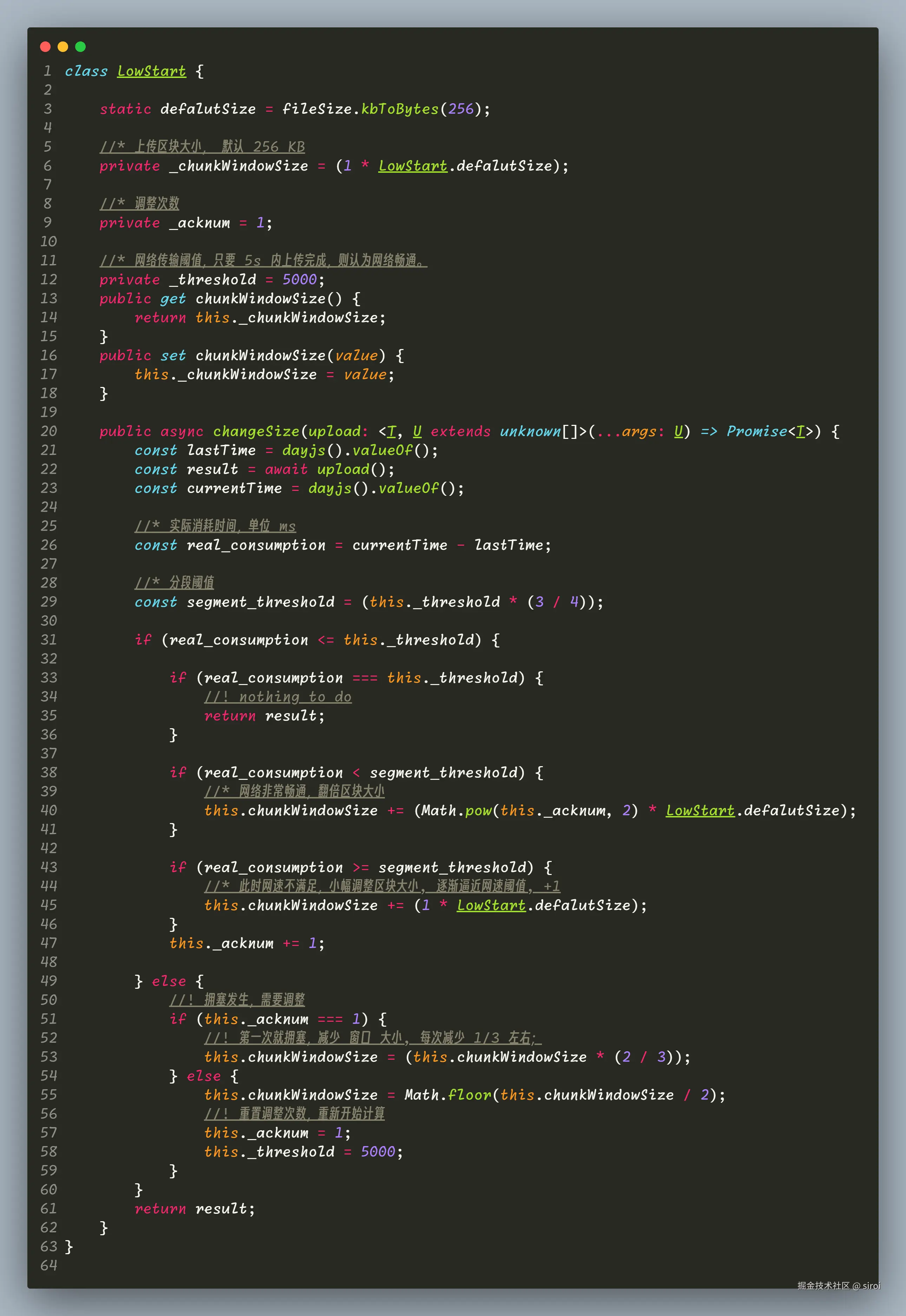
Task: Click line number 20 in the gutter
Action: pos(48,431)
